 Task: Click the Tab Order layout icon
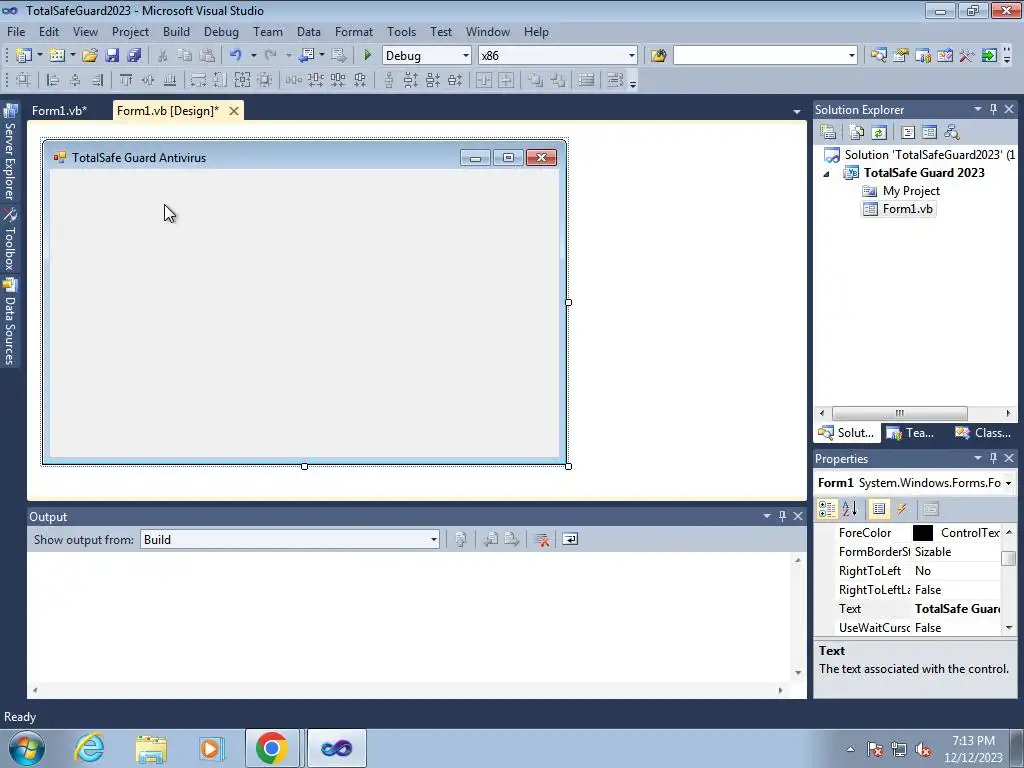(x=615, y=80)
